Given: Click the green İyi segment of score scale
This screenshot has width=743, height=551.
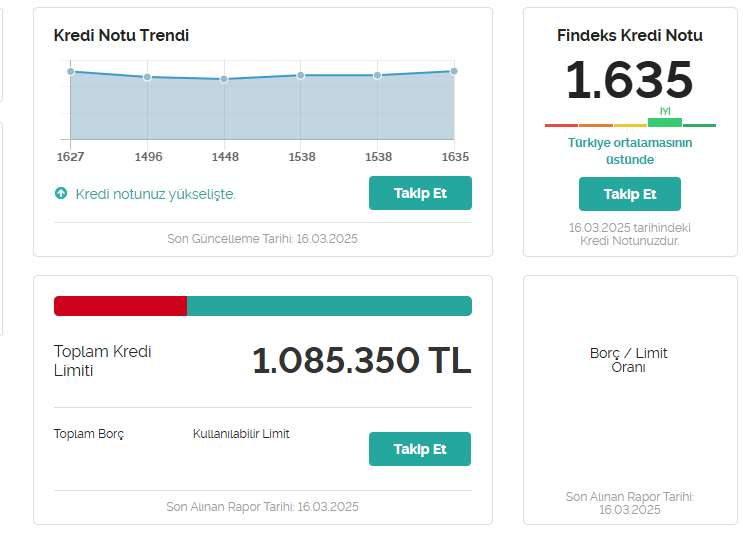Looking at the screenshot, I should coord(665,122).
